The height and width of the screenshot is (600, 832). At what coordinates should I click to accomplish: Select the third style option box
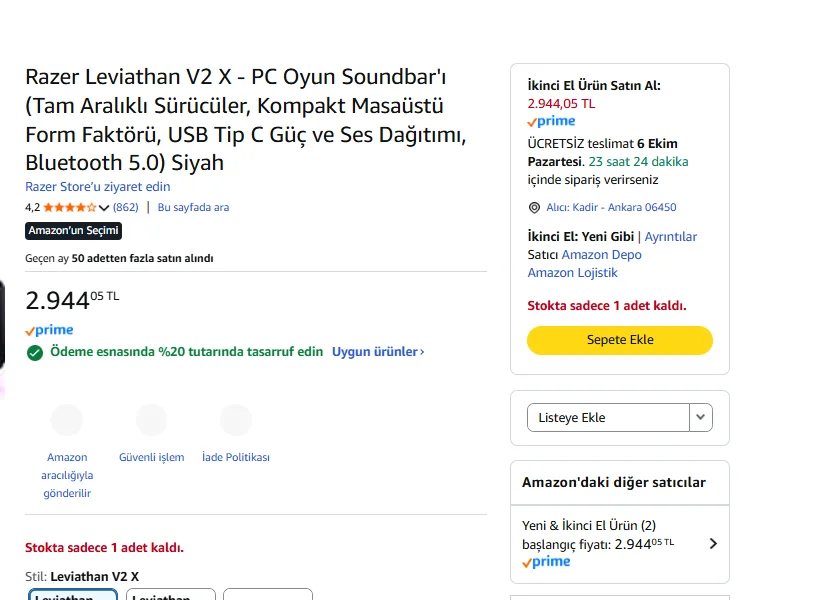pos(268,594)
